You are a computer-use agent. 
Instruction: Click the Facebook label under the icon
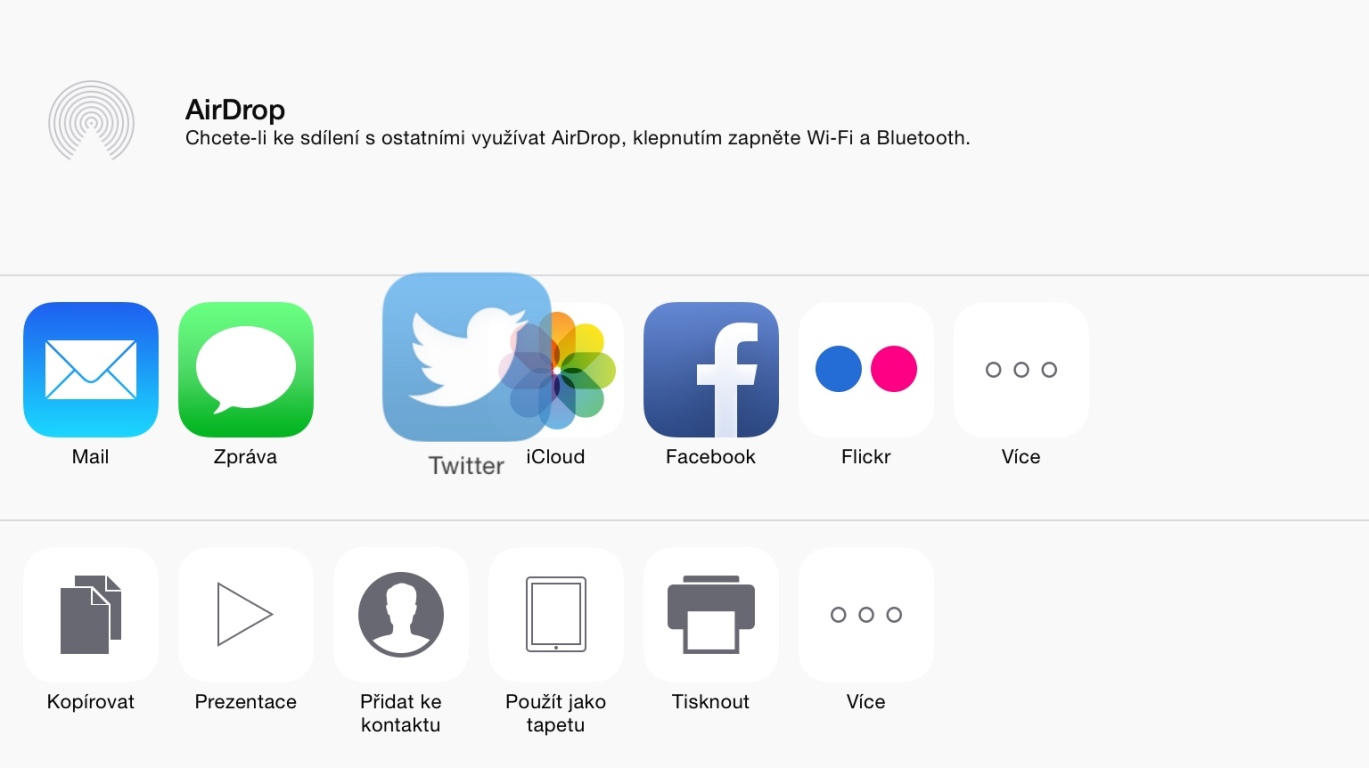711,457
